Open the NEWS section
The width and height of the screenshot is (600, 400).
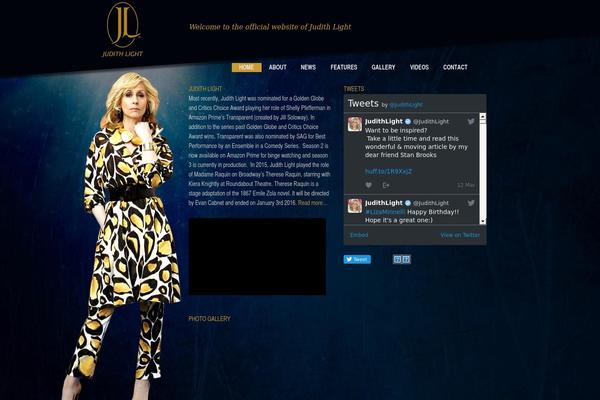(308, 67)
